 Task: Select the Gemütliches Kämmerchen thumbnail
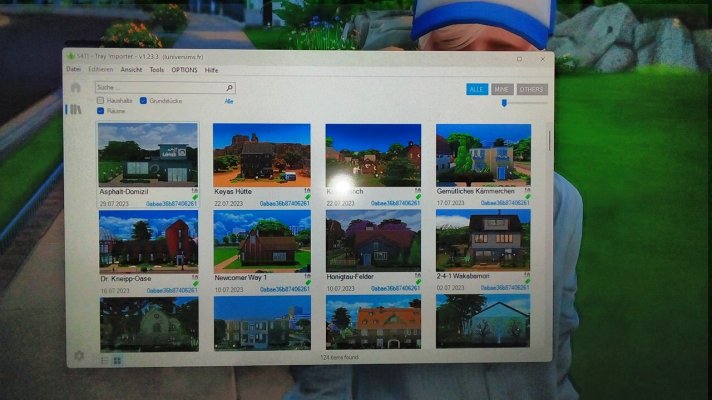click(483, 155)
